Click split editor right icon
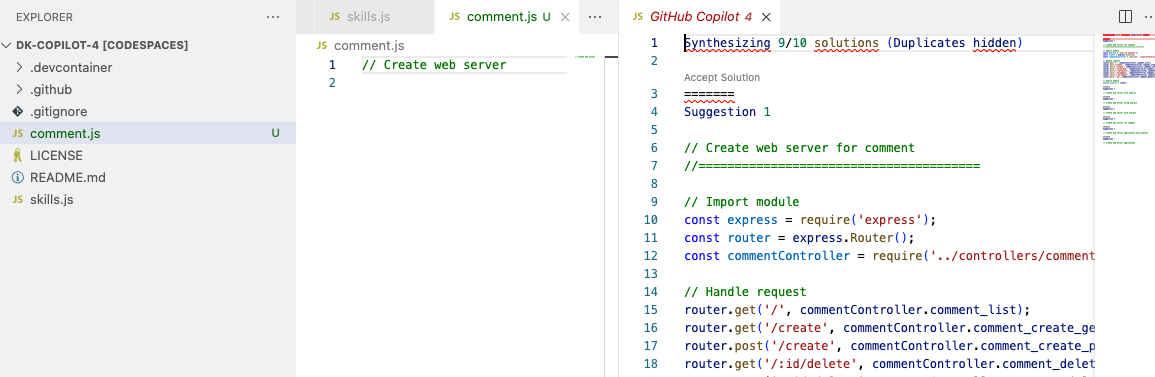The image size is (1155, 377). (1125, 16)
